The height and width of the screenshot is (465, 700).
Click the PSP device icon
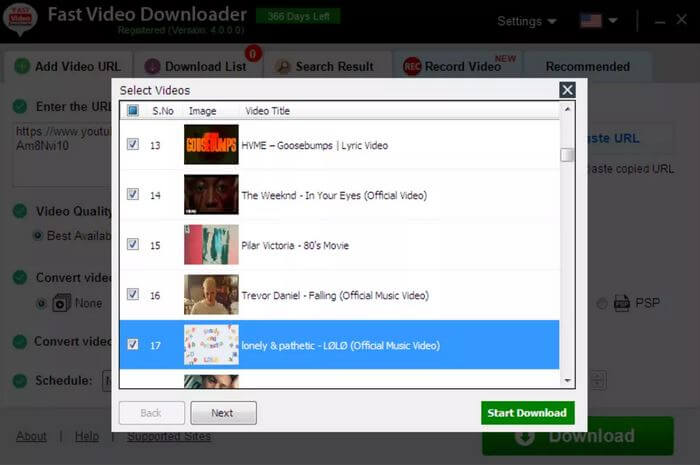(622, 303)
